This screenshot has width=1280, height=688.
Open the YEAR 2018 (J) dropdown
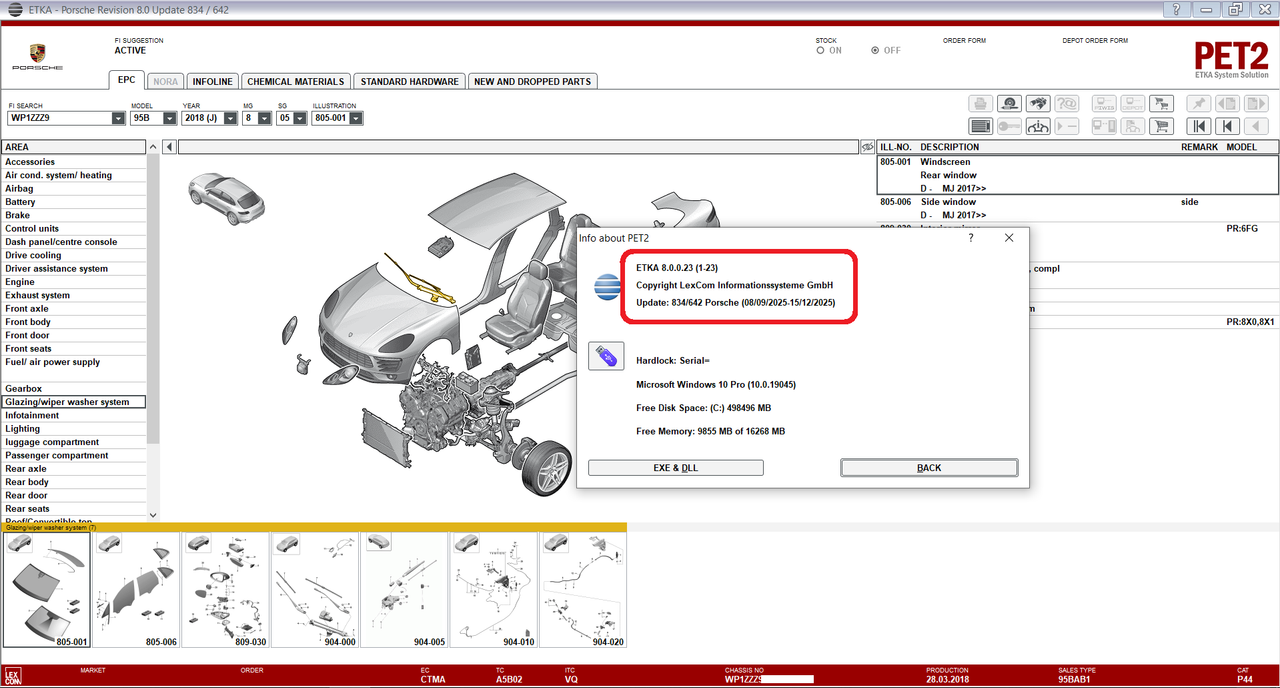(x=230, y=118)
